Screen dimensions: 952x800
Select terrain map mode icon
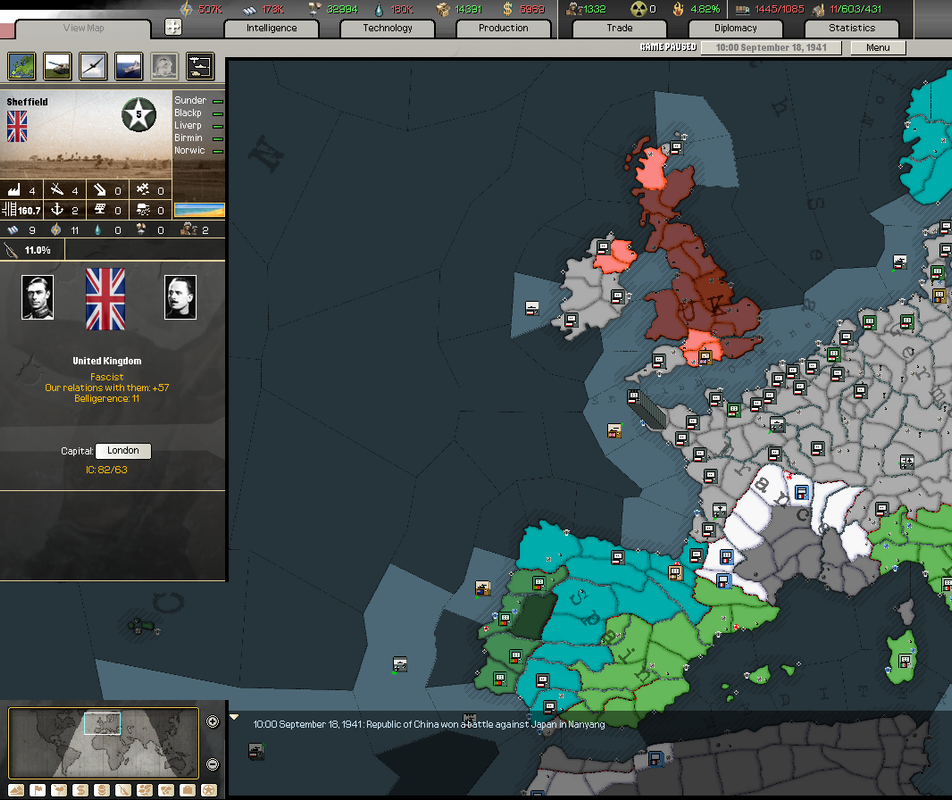(16, 790)
